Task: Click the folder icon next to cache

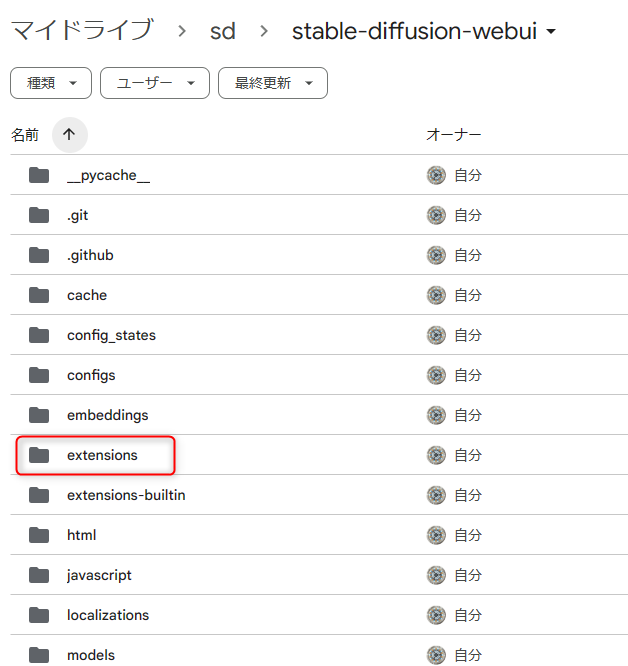Action: [39, 295]
